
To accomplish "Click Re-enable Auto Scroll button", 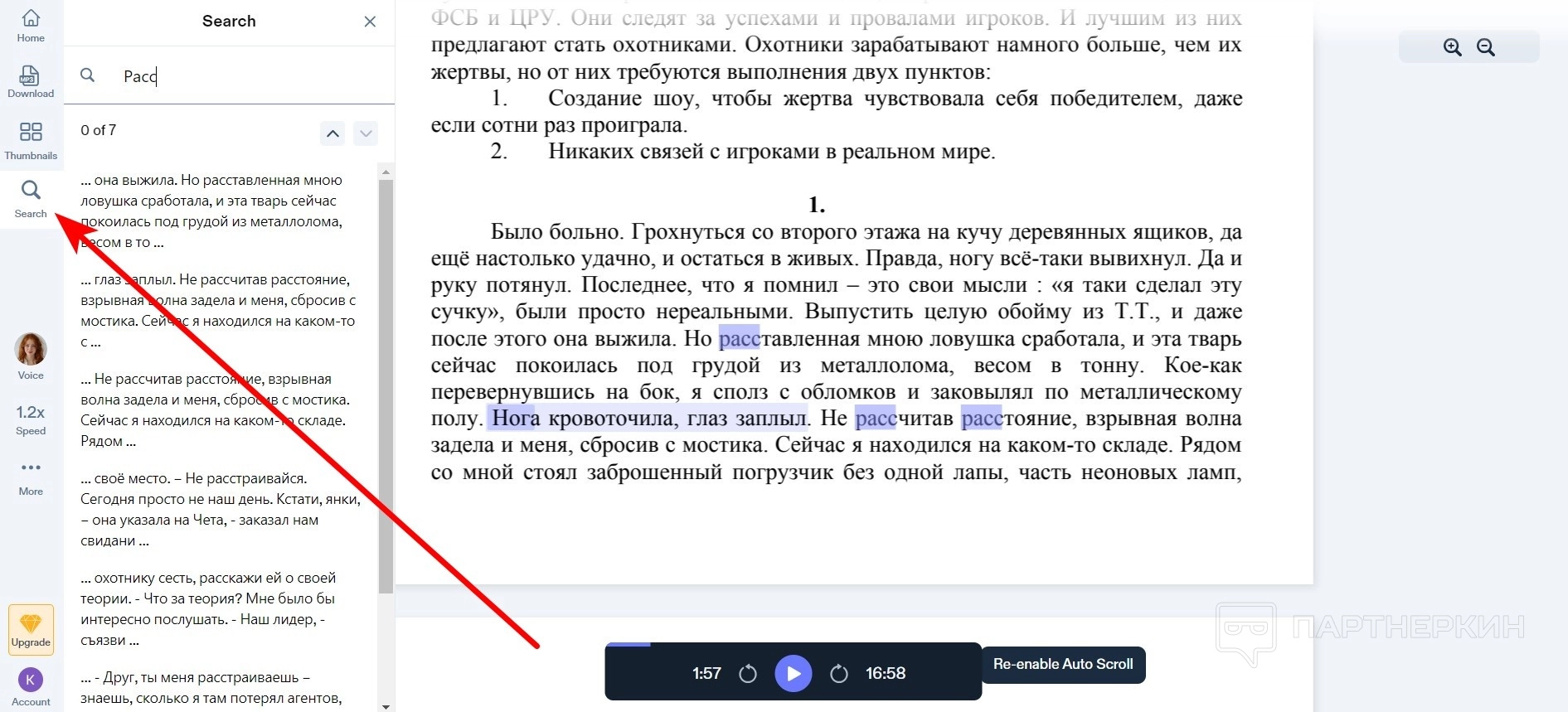I will coord(1063,665).
